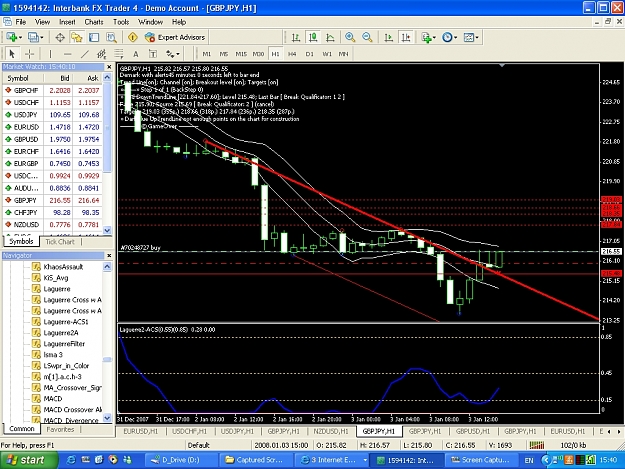Expand the Profiles dropdown arrow

42,38
